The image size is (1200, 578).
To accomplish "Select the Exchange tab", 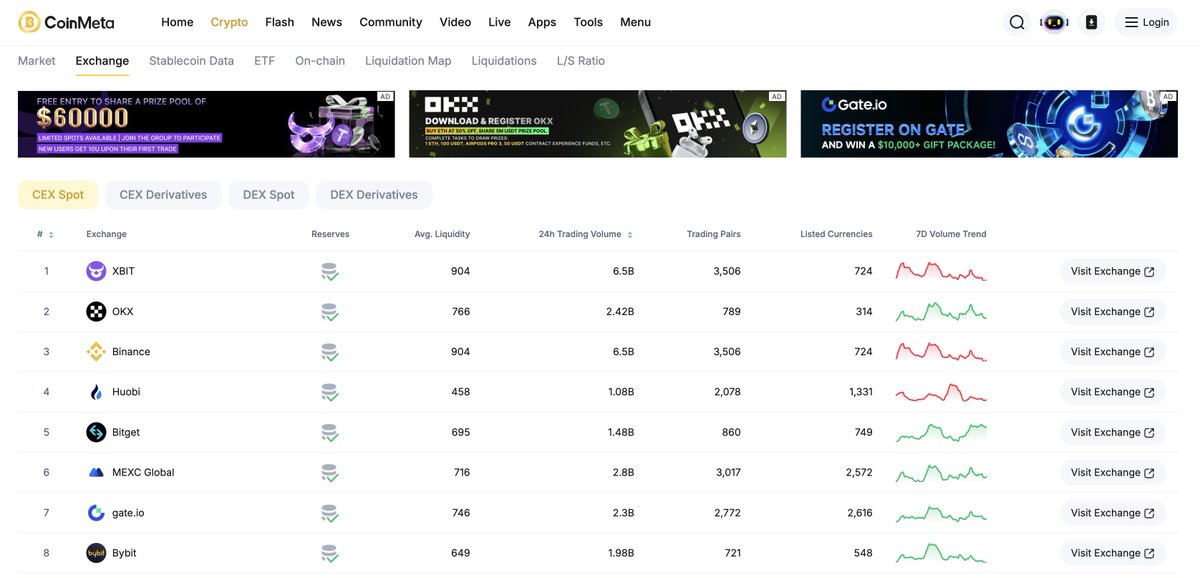I will tap(102, 61).
